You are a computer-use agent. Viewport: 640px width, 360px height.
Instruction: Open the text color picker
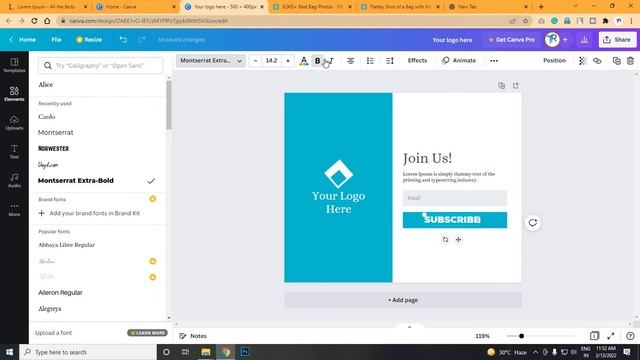coord(304,61)
